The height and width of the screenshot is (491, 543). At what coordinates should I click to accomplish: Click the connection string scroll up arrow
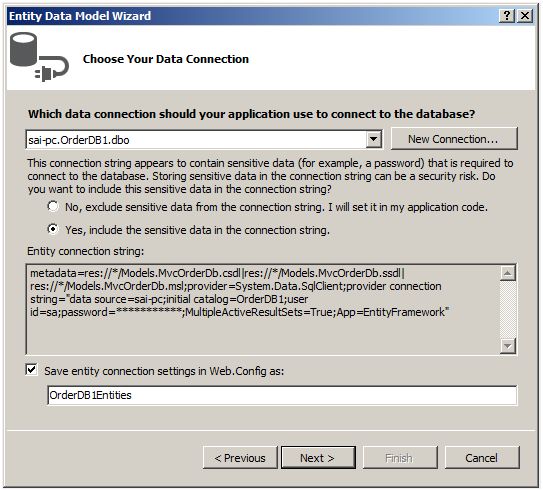(x=508, y=273)
